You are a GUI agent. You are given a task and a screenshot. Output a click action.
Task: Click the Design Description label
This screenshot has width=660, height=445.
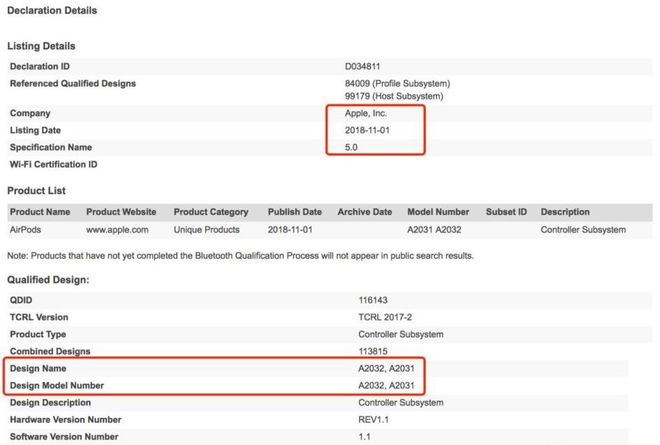[51, 403]
